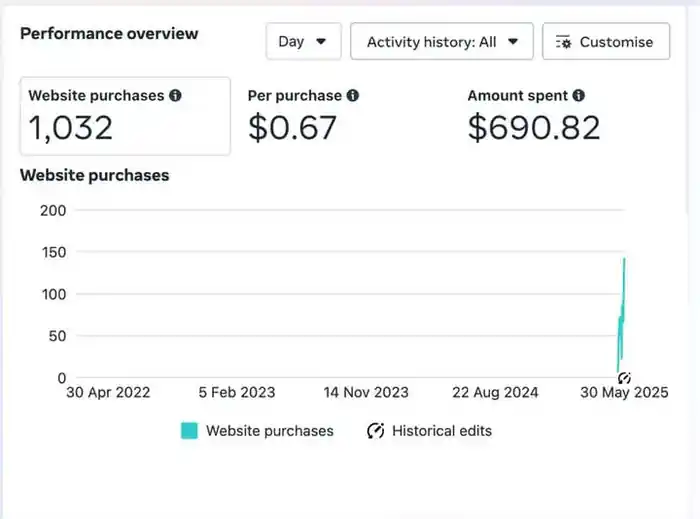The height and width of the screenshot is (519, 700).
Task: Click info icon next to Website purchases
Action: (x=175, y=95)
